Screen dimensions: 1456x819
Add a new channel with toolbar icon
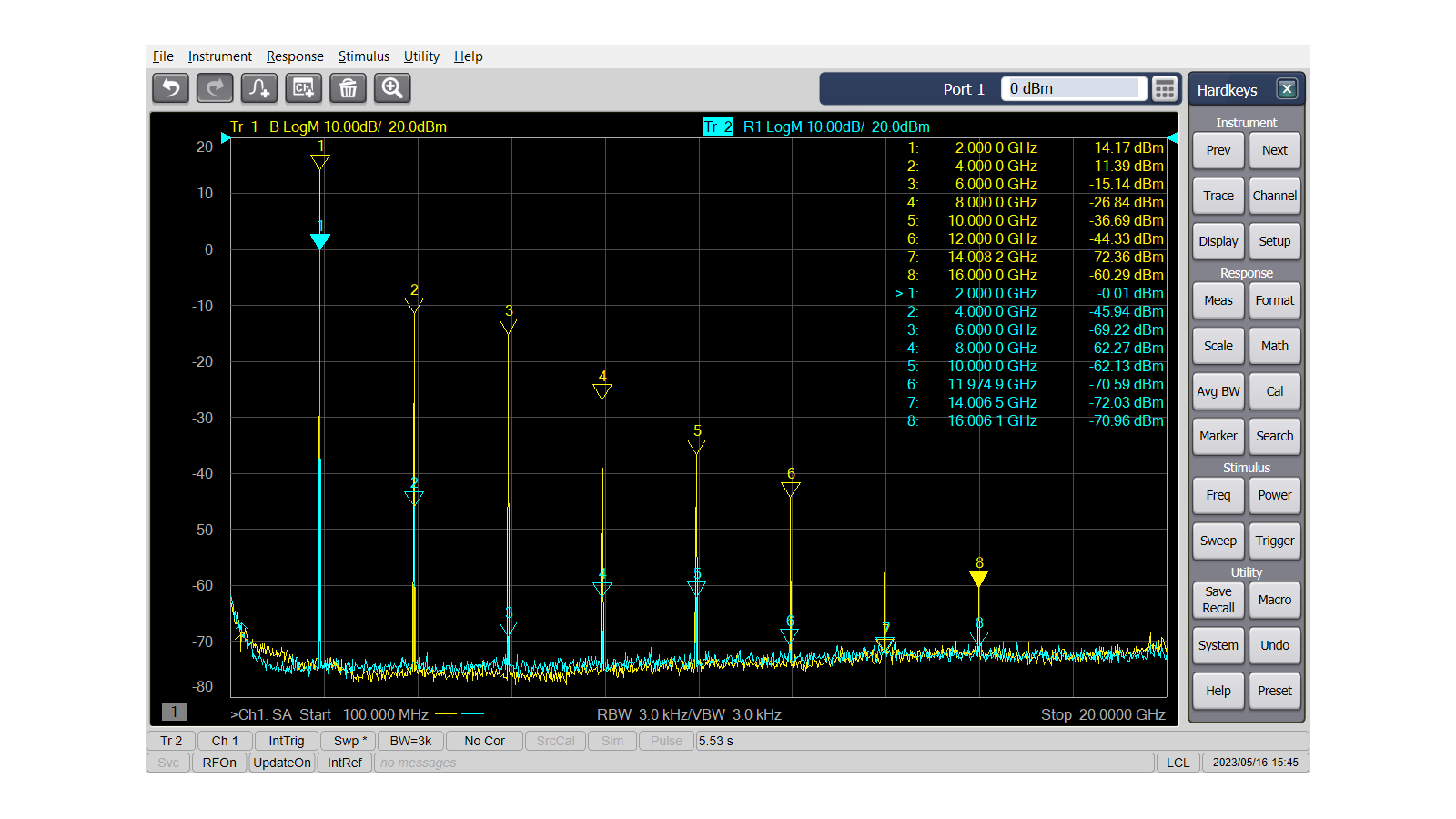click(303, 88)
